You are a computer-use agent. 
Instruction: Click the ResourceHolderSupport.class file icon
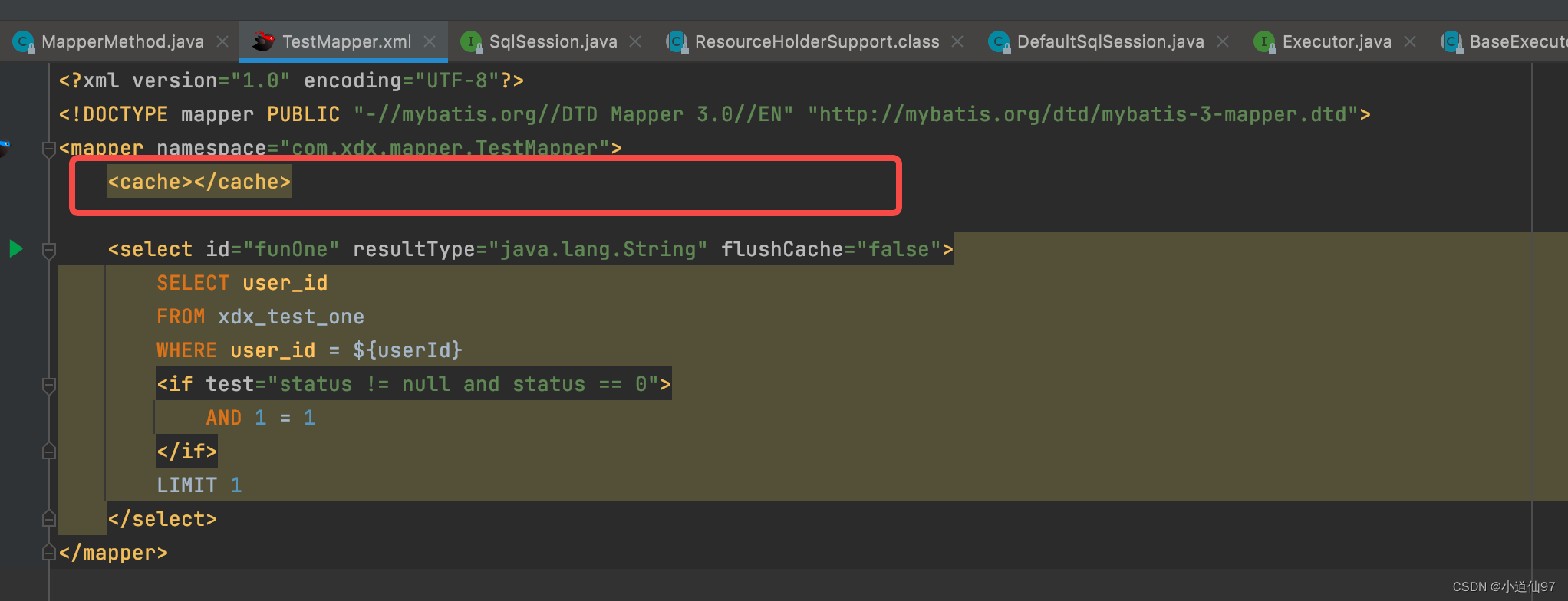point(677,42)
